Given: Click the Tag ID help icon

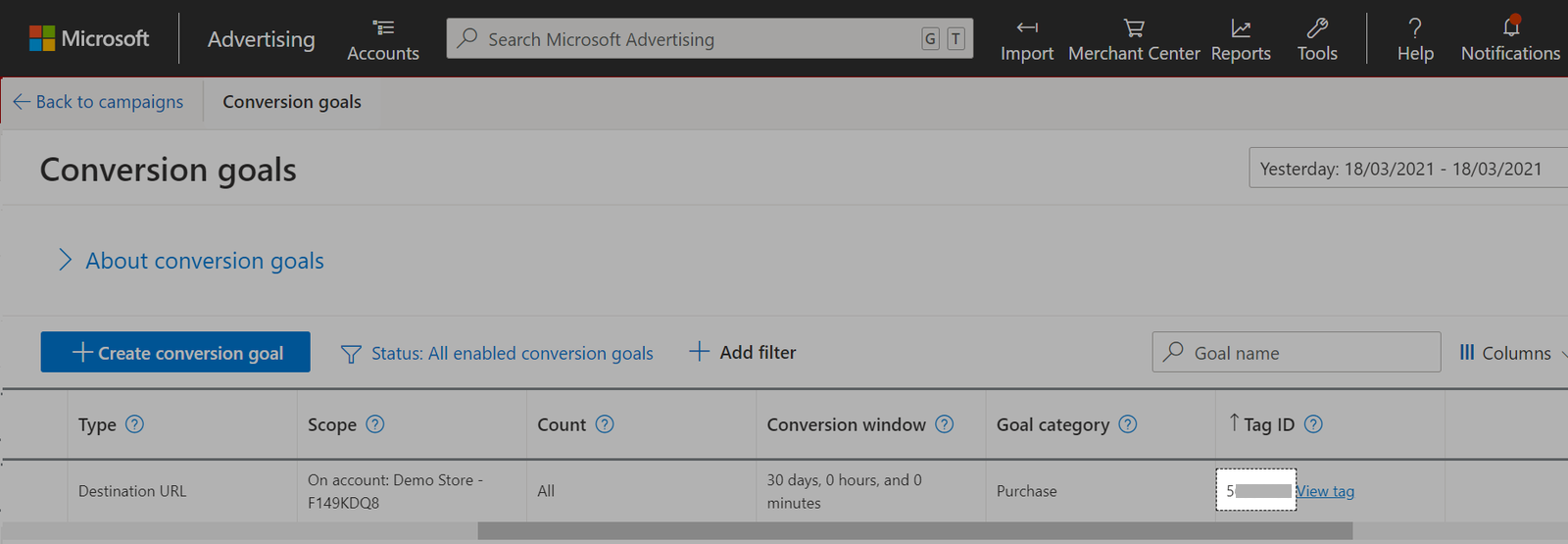Looking at the screenshot, I should coord(1314,424).
